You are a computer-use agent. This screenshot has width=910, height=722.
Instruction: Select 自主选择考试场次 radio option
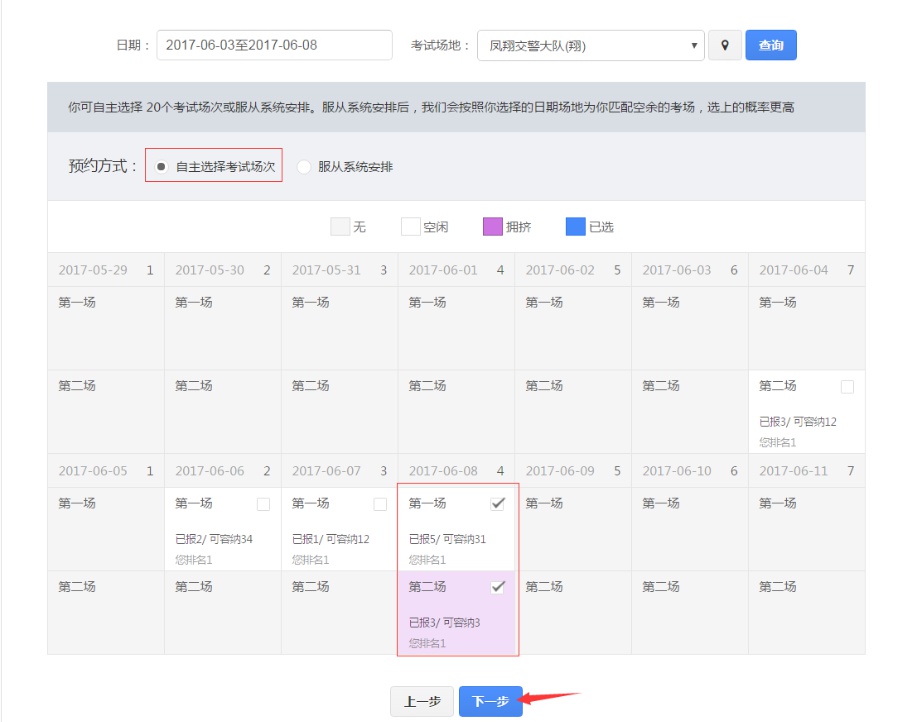[x=162, y=167]
